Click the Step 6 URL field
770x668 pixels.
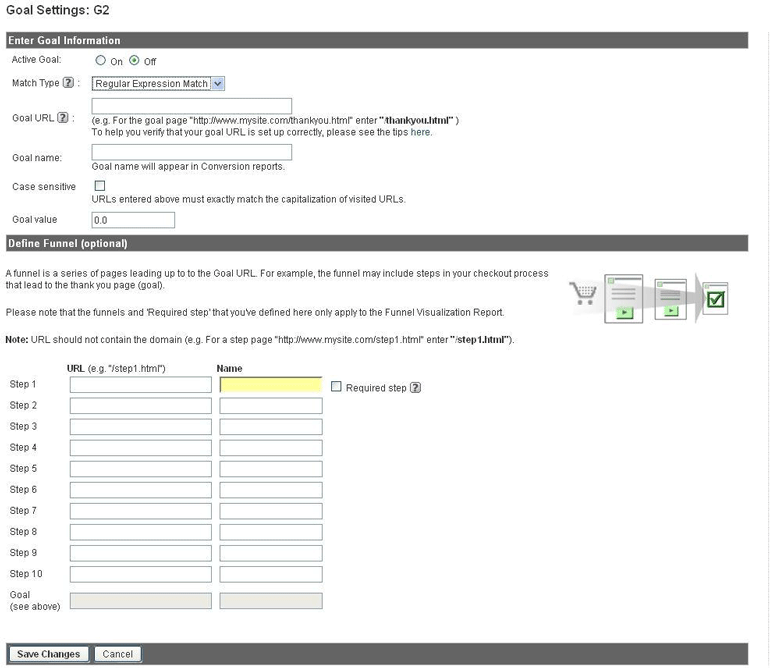tap(140, 490)
